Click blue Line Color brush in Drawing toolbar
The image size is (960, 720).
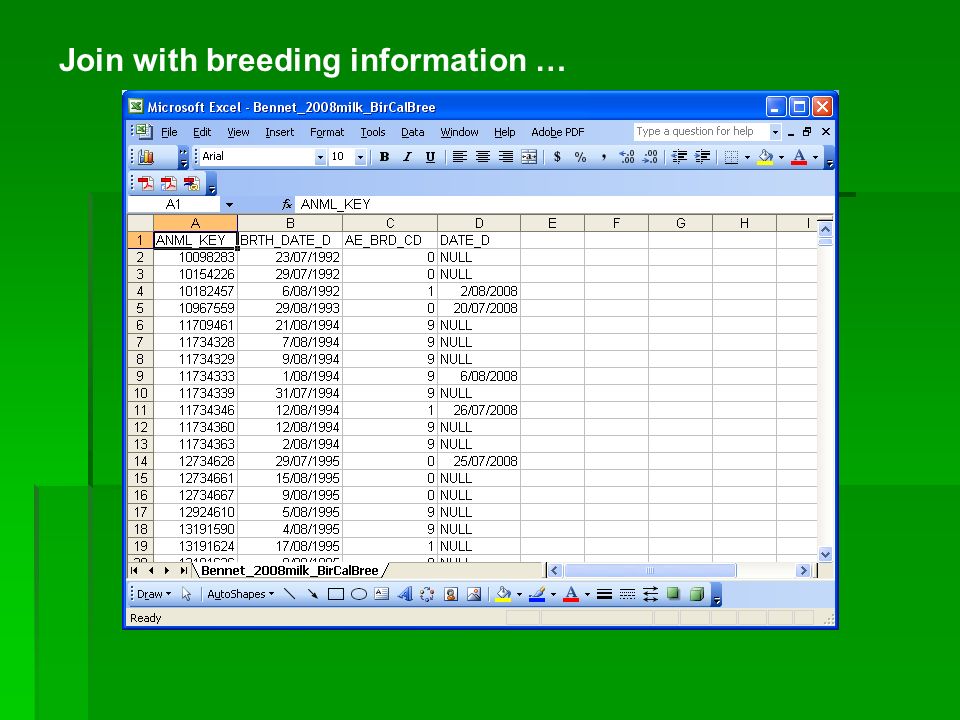click(537, 594)
